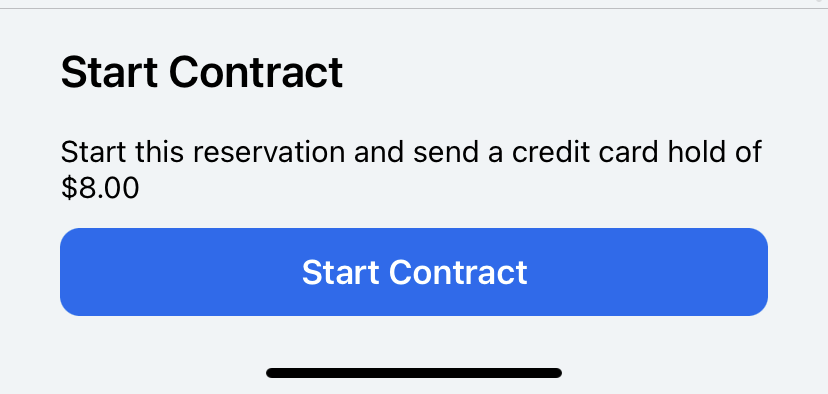
Task: Tap the iOS home indicator bar
Action: (x=414, y=373)
